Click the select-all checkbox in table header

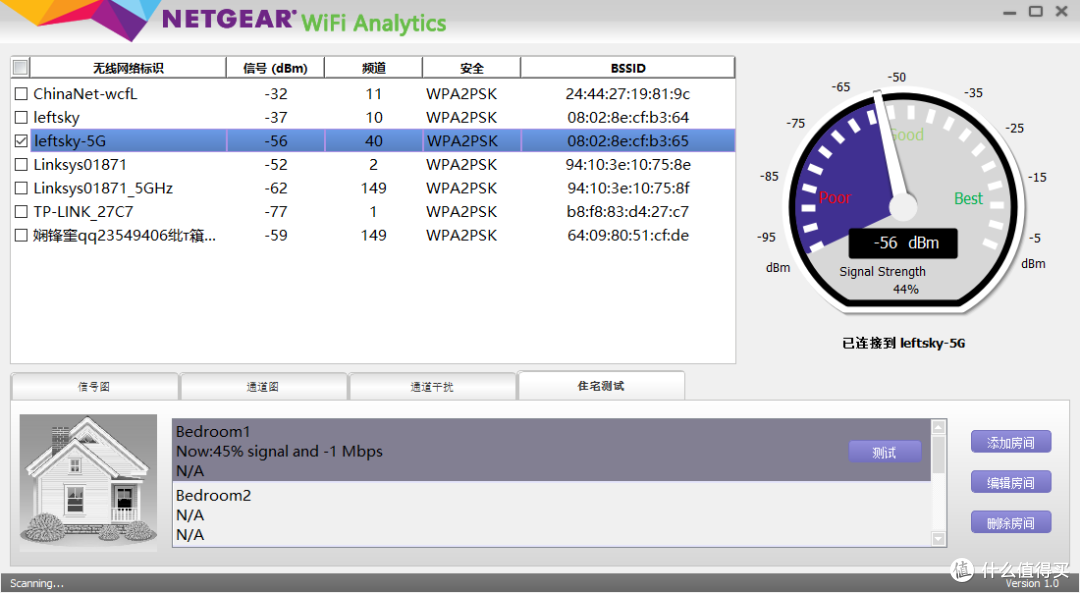19,66
